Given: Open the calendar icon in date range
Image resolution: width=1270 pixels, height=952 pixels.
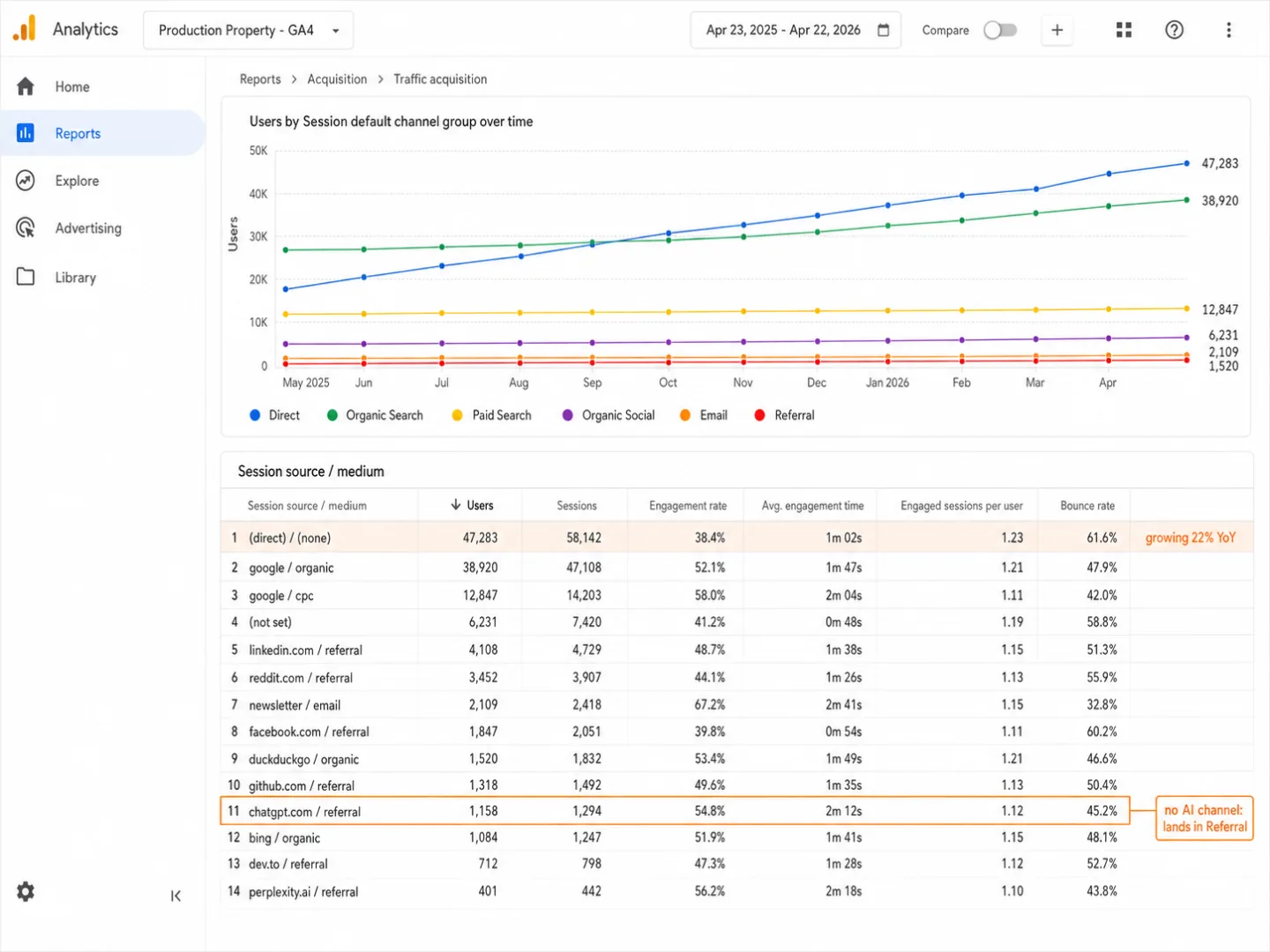Looking at the screenshot, I should pyautogui.click(x=884, y=30).
